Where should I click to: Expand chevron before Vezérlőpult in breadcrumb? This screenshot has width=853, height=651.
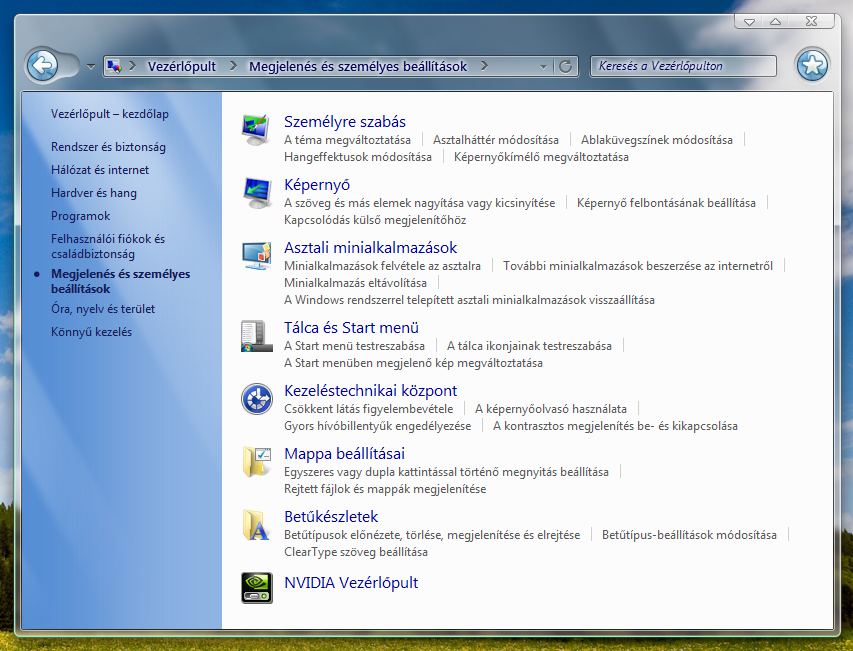pos(132,66)
